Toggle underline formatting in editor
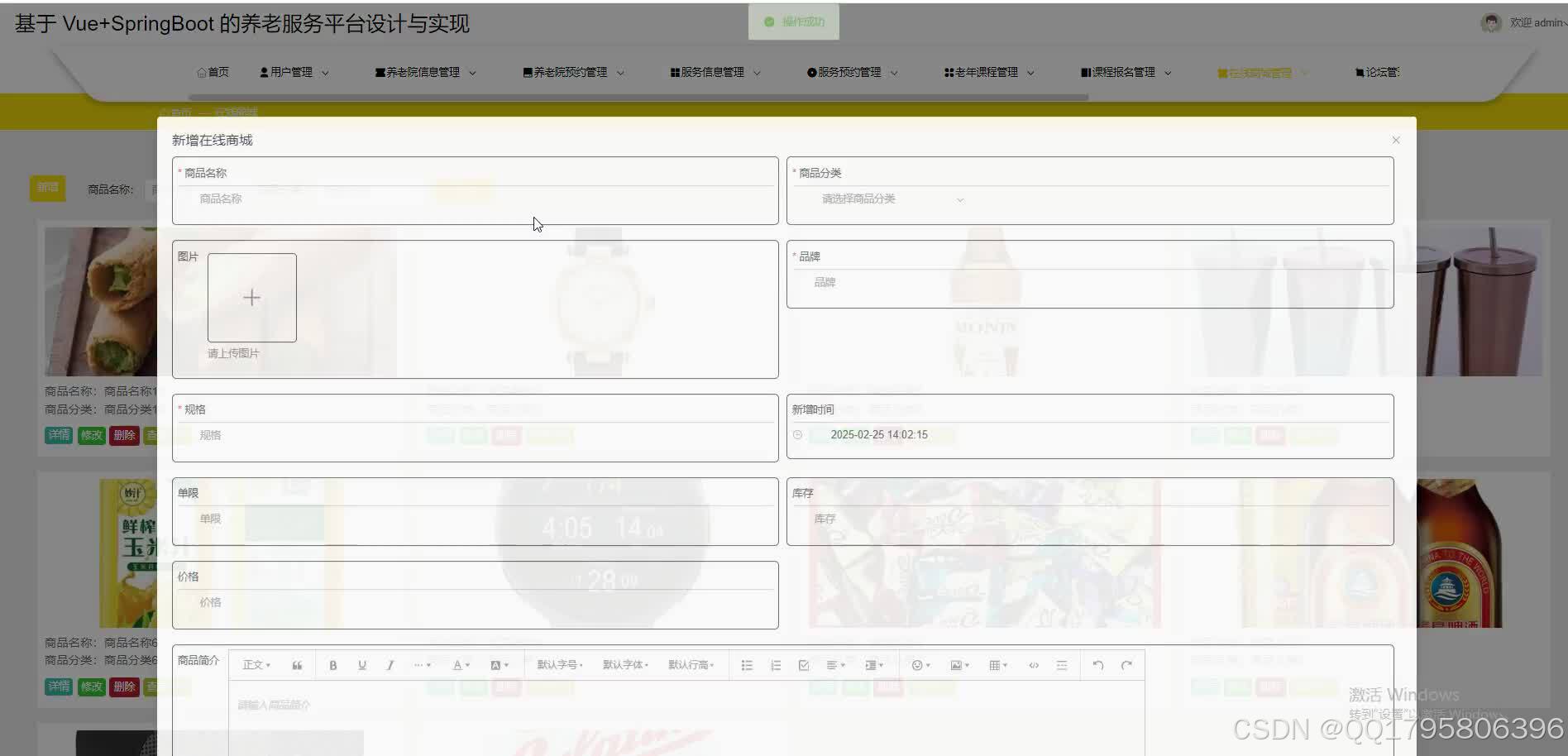The width and height of the screenshot is (1568, 756). click(x=362, y=665)
